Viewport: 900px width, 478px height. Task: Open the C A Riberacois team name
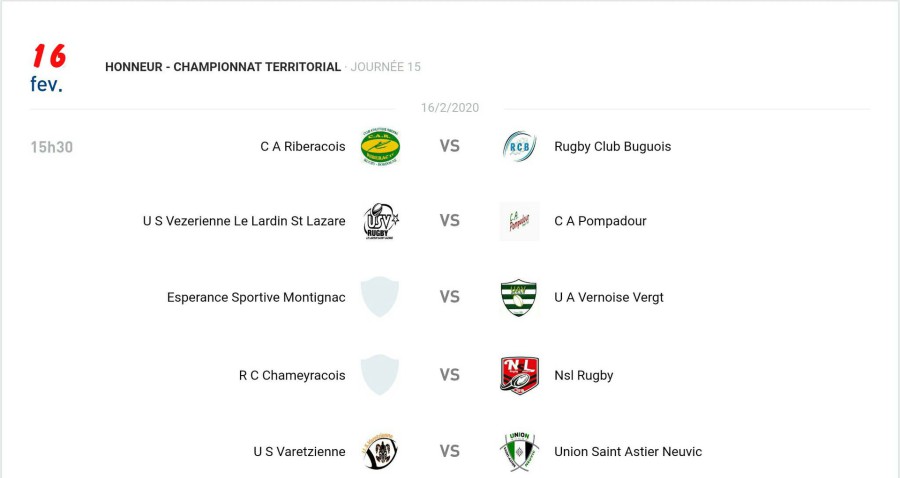[302, 147]
